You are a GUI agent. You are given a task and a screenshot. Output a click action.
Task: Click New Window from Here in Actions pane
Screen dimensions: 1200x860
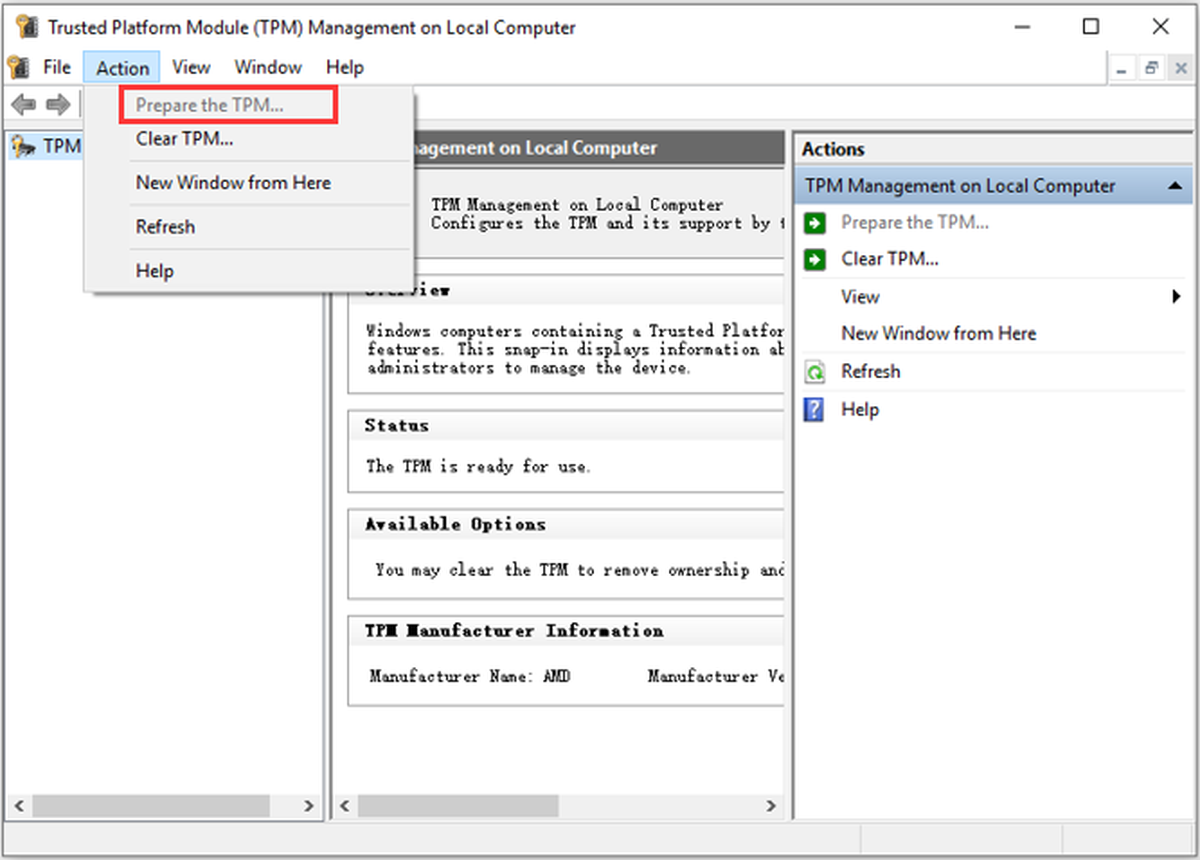pos(939,334)
